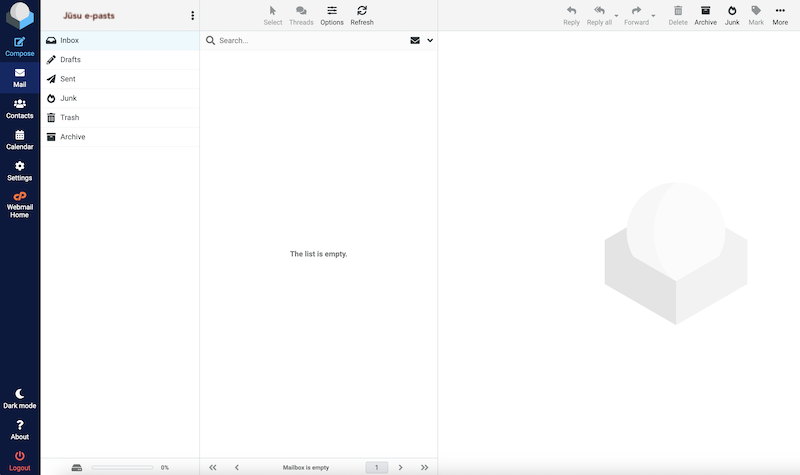Image resolution: width=800 pixels, height=475 pixels.
Task: Open list Options in the toolbar
Action: pos(332,15)
